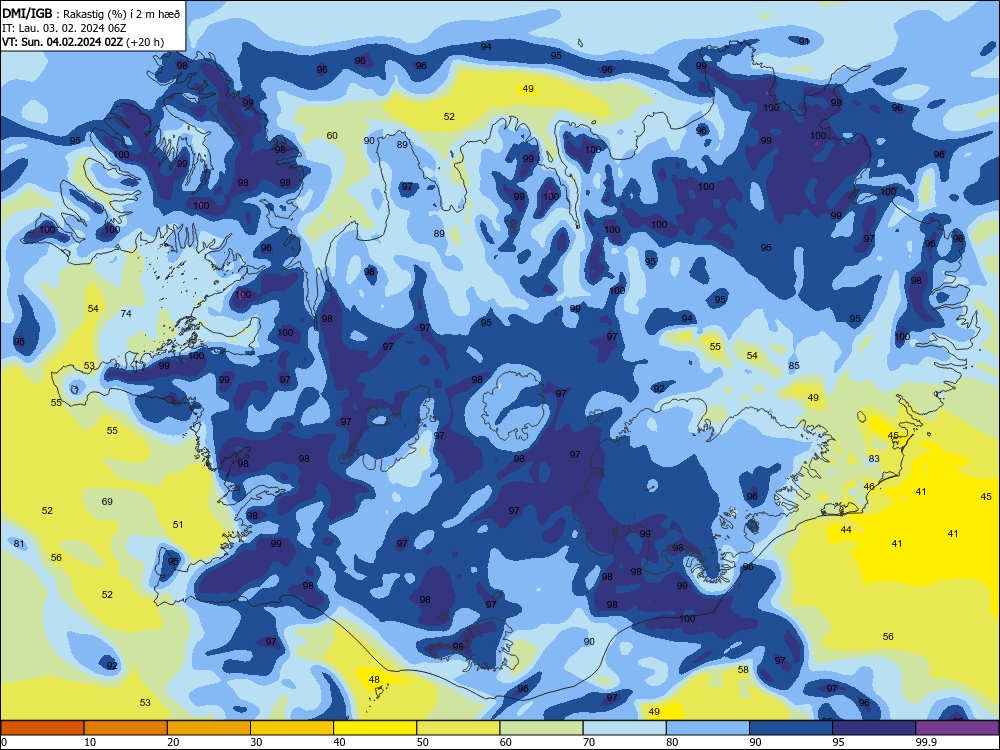Click the humidity value '83' on the map
The height and width of the screenshot is (750, 1000).
(874, 458)
